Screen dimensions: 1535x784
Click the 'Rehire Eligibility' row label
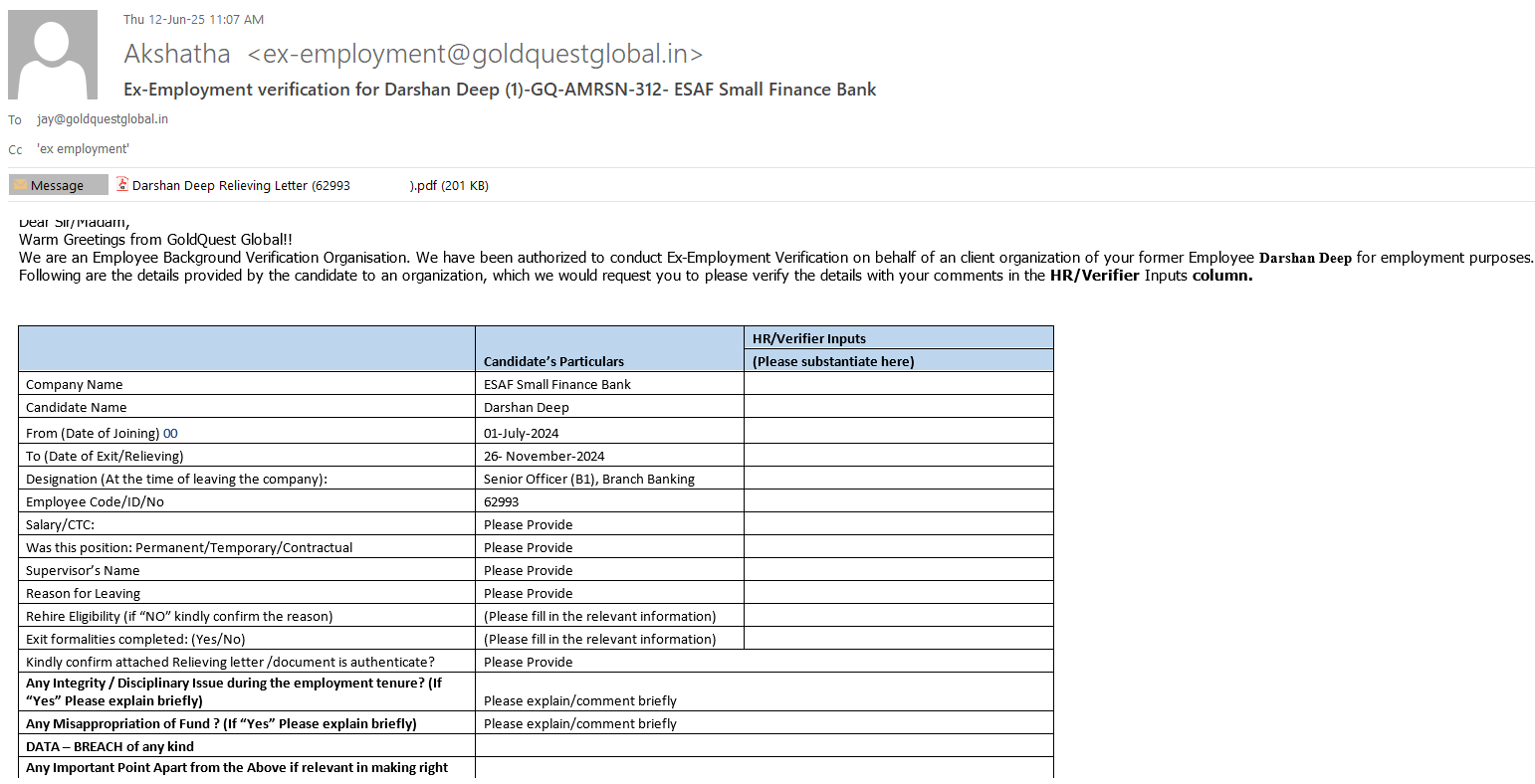tap(179, 616)
